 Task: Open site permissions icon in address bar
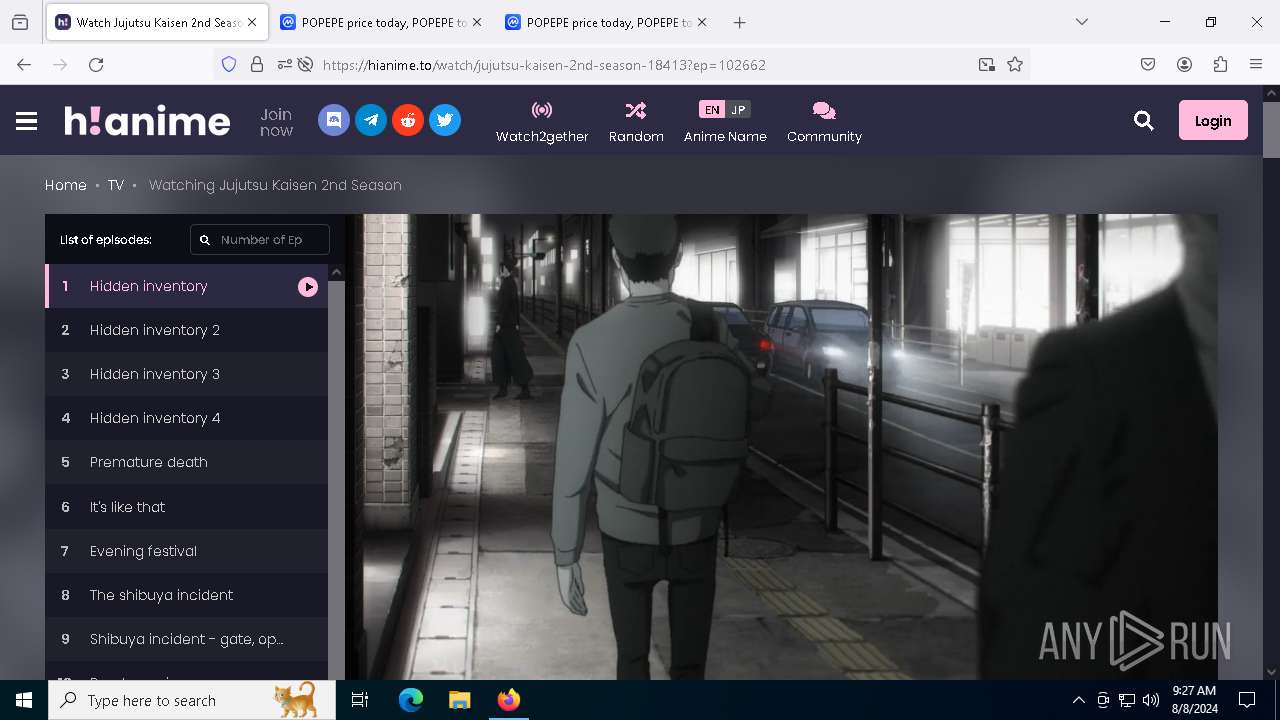pos(285,64)
